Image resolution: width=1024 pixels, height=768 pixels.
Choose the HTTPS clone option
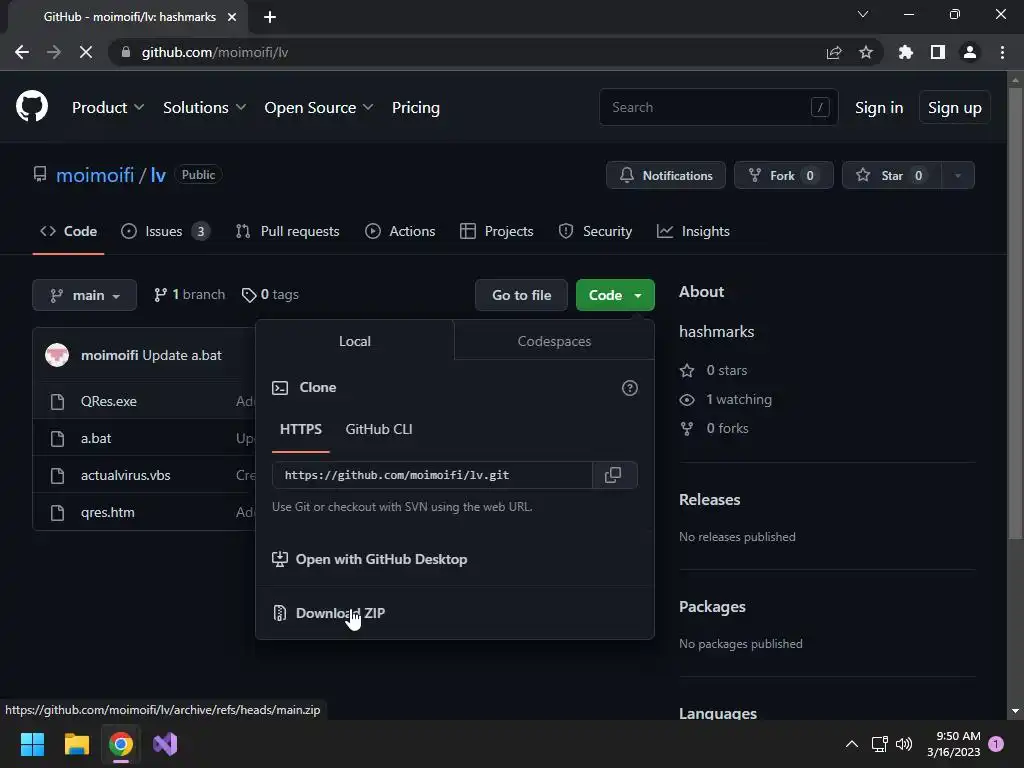[300, 429]
